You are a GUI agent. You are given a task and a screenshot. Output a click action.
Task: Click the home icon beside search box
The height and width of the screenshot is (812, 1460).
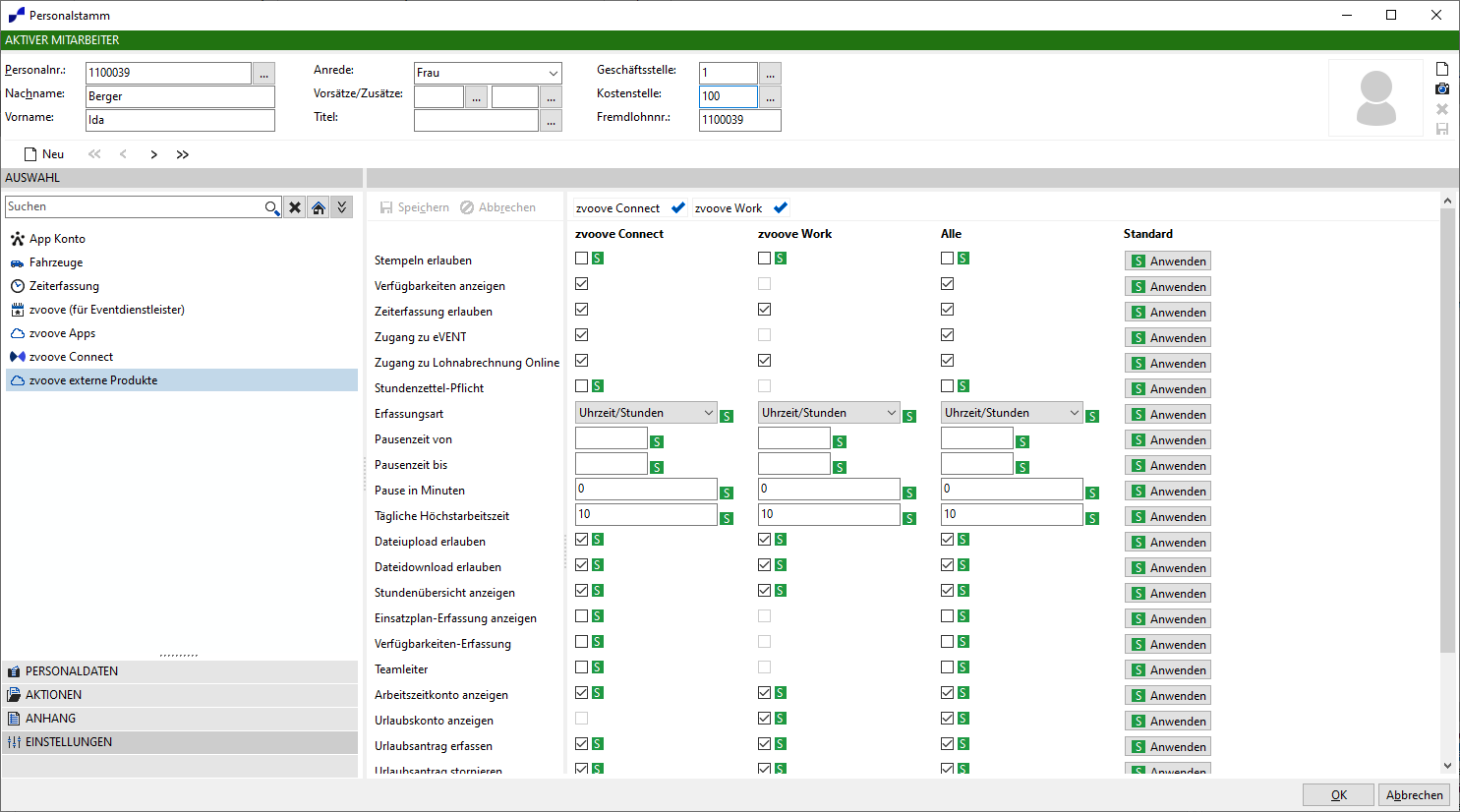coord(319,207)
